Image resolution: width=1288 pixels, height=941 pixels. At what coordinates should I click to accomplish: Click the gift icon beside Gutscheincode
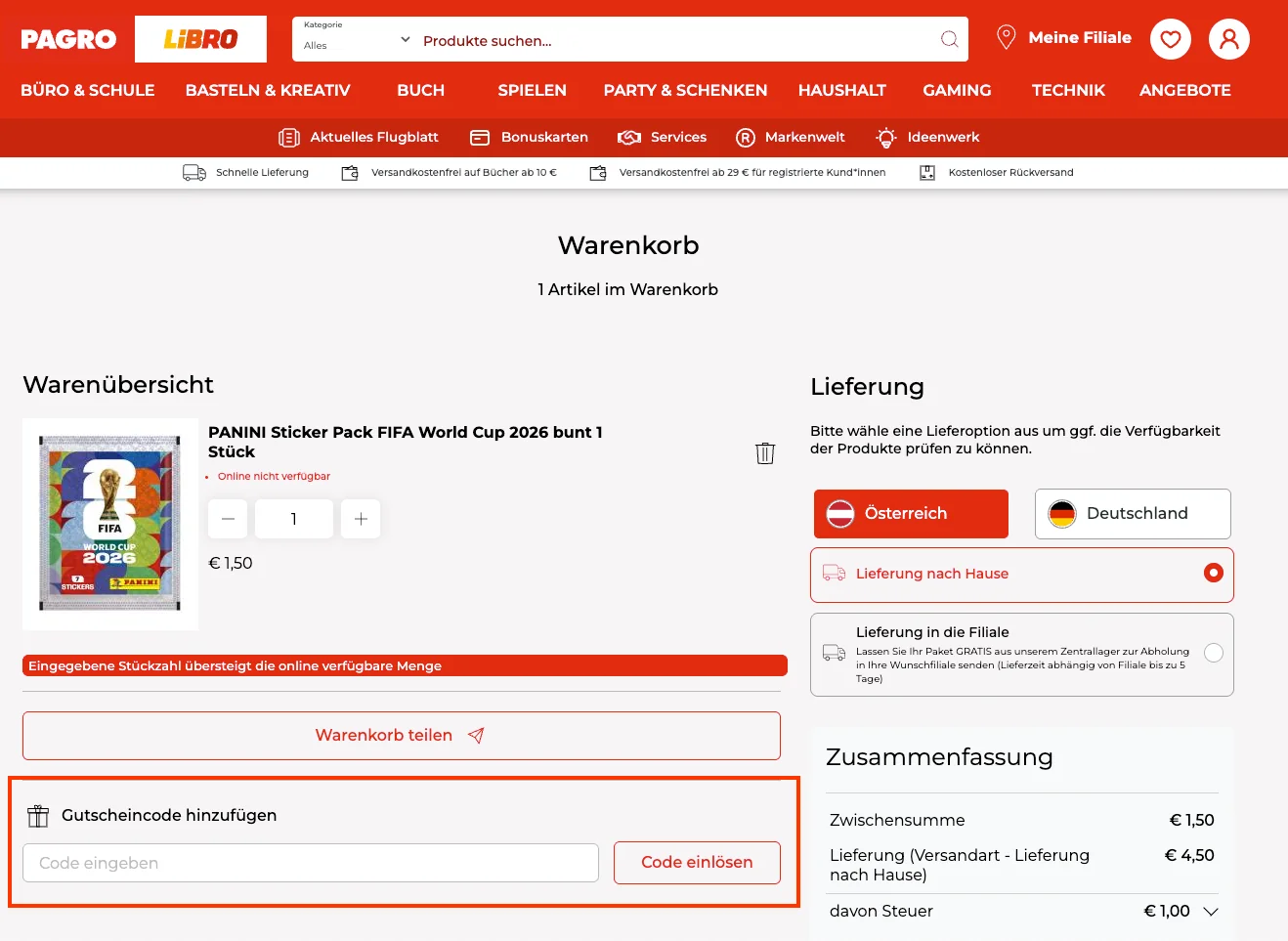coord(38,815)
